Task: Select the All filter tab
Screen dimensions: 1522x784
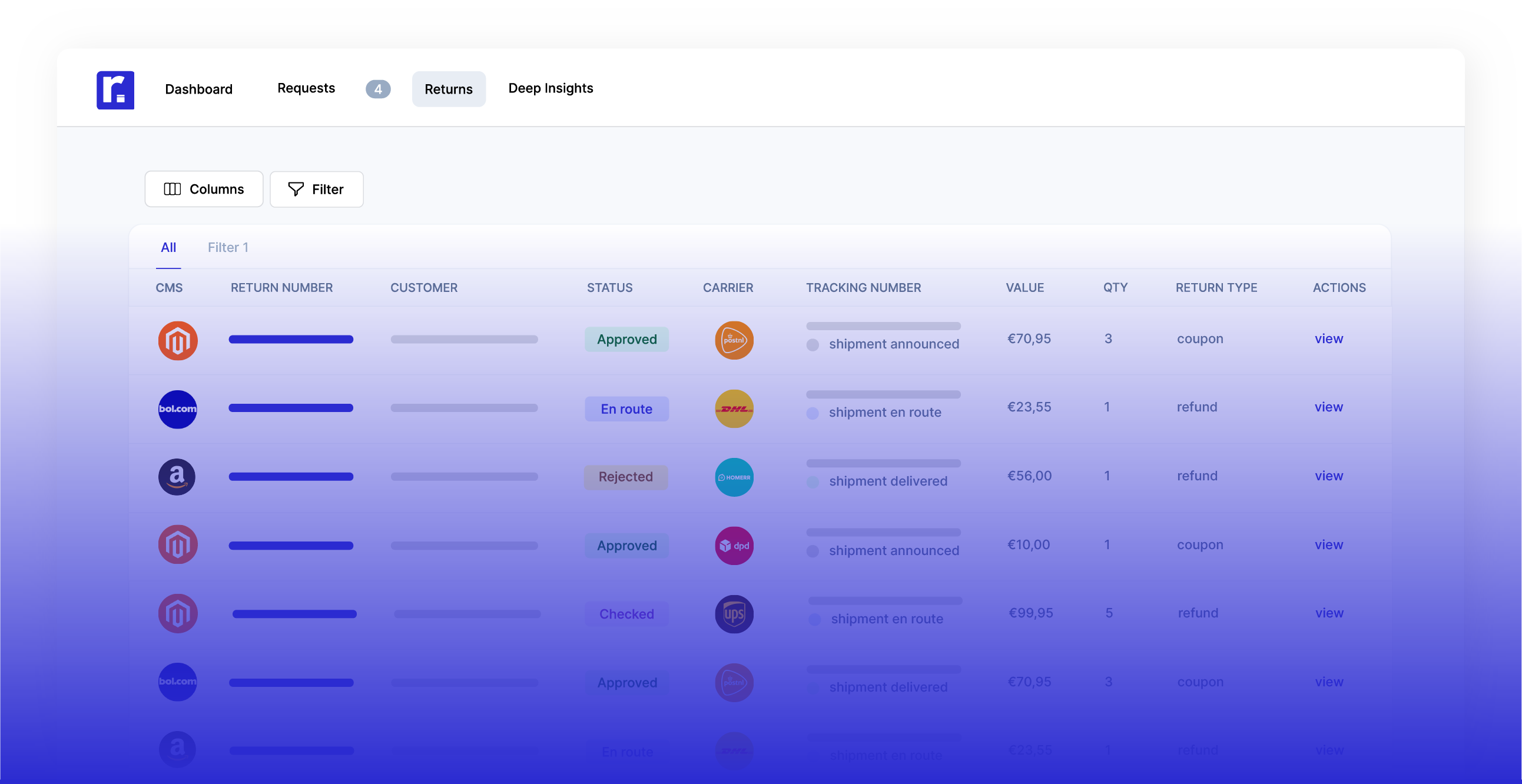Action: click(x=168, y=248)
